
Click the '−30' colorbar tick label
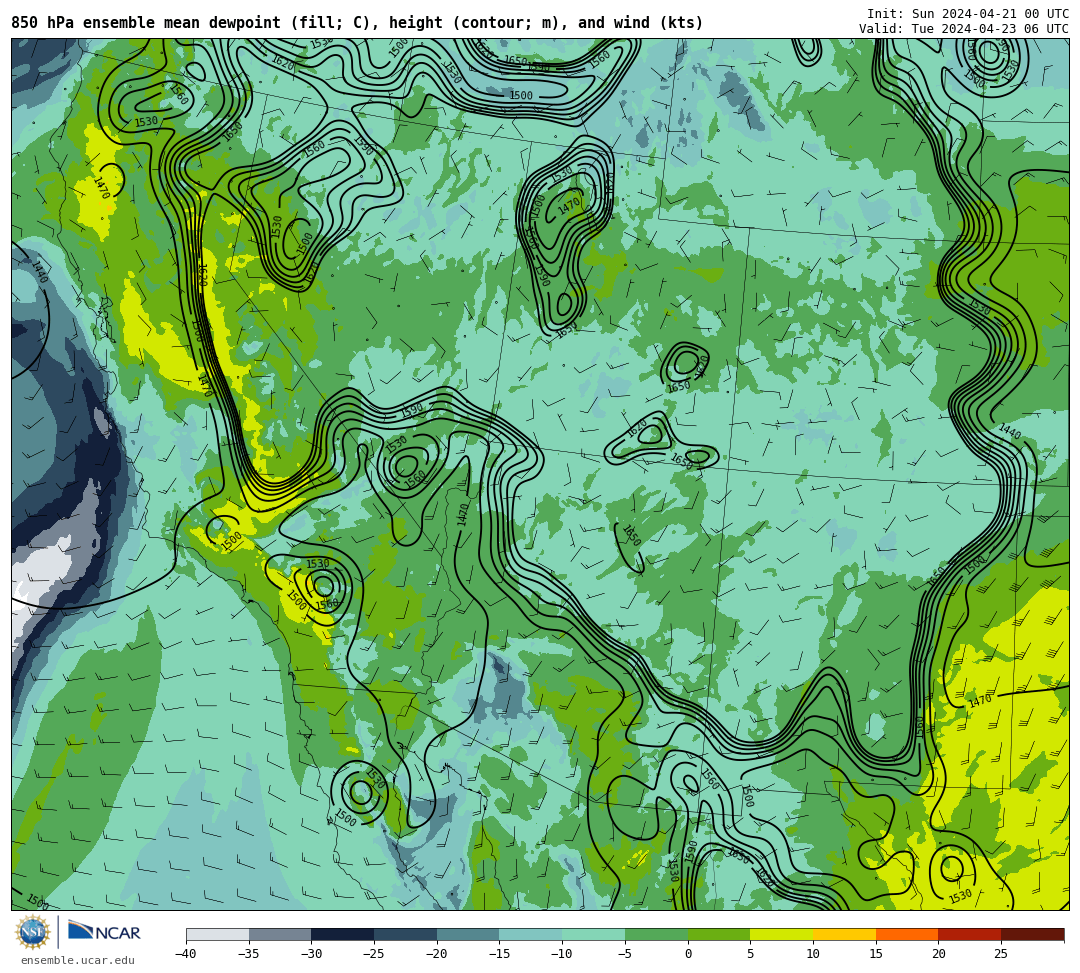click(311, 954)
